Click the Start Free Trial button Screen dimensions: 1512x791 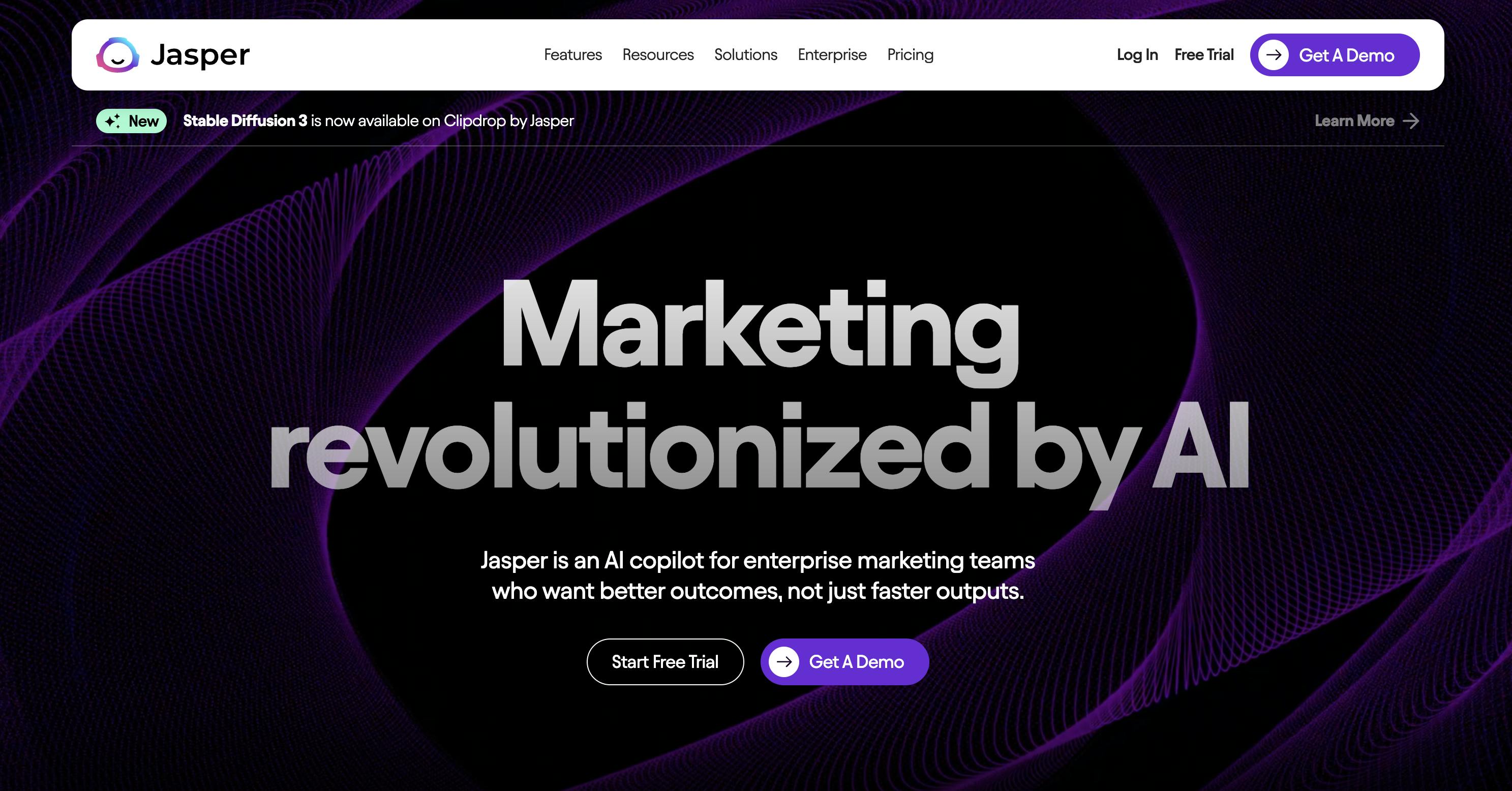(665, 662)
